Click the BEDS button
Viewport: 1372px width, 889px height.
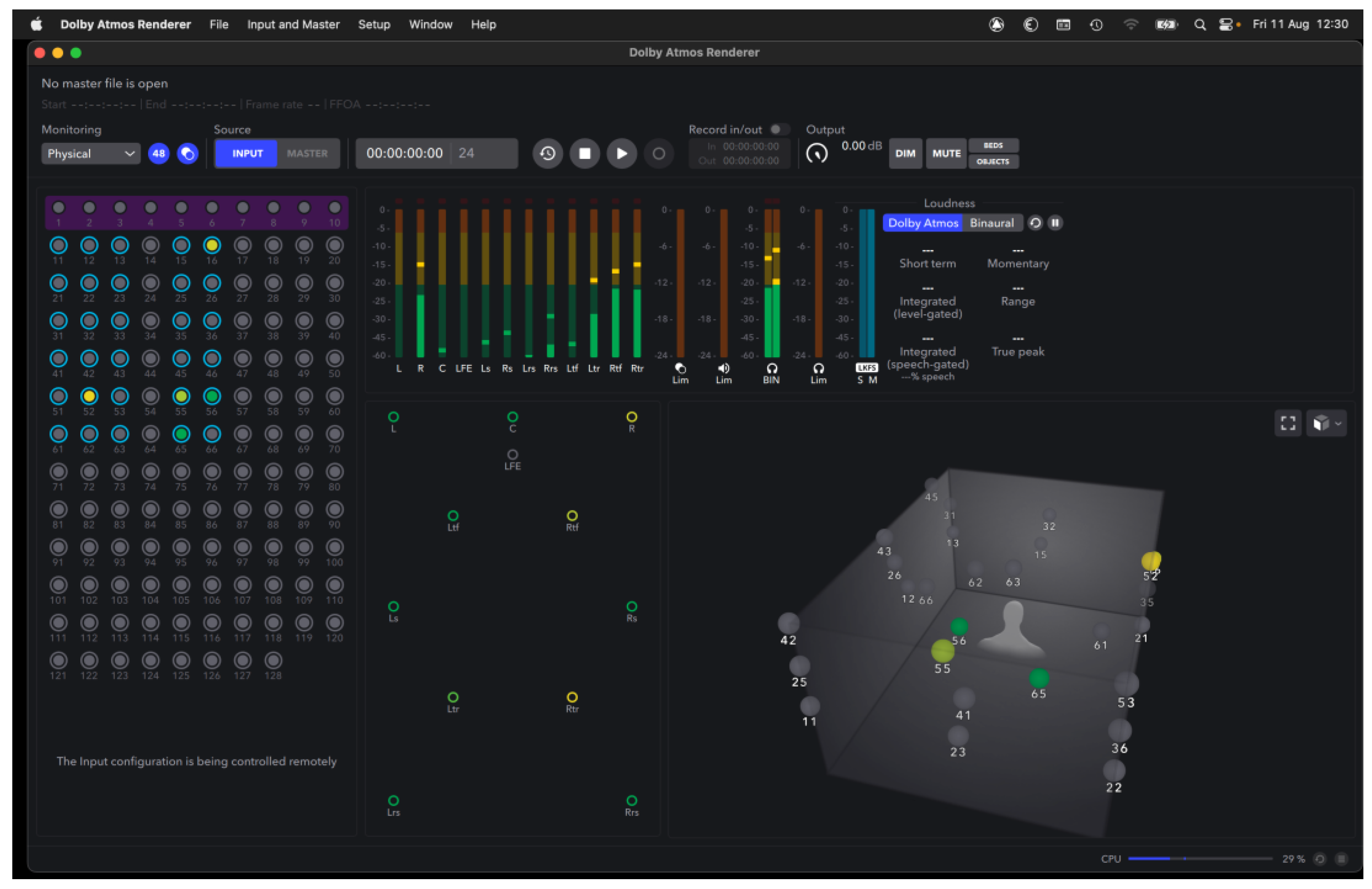(x=993, y=145)
